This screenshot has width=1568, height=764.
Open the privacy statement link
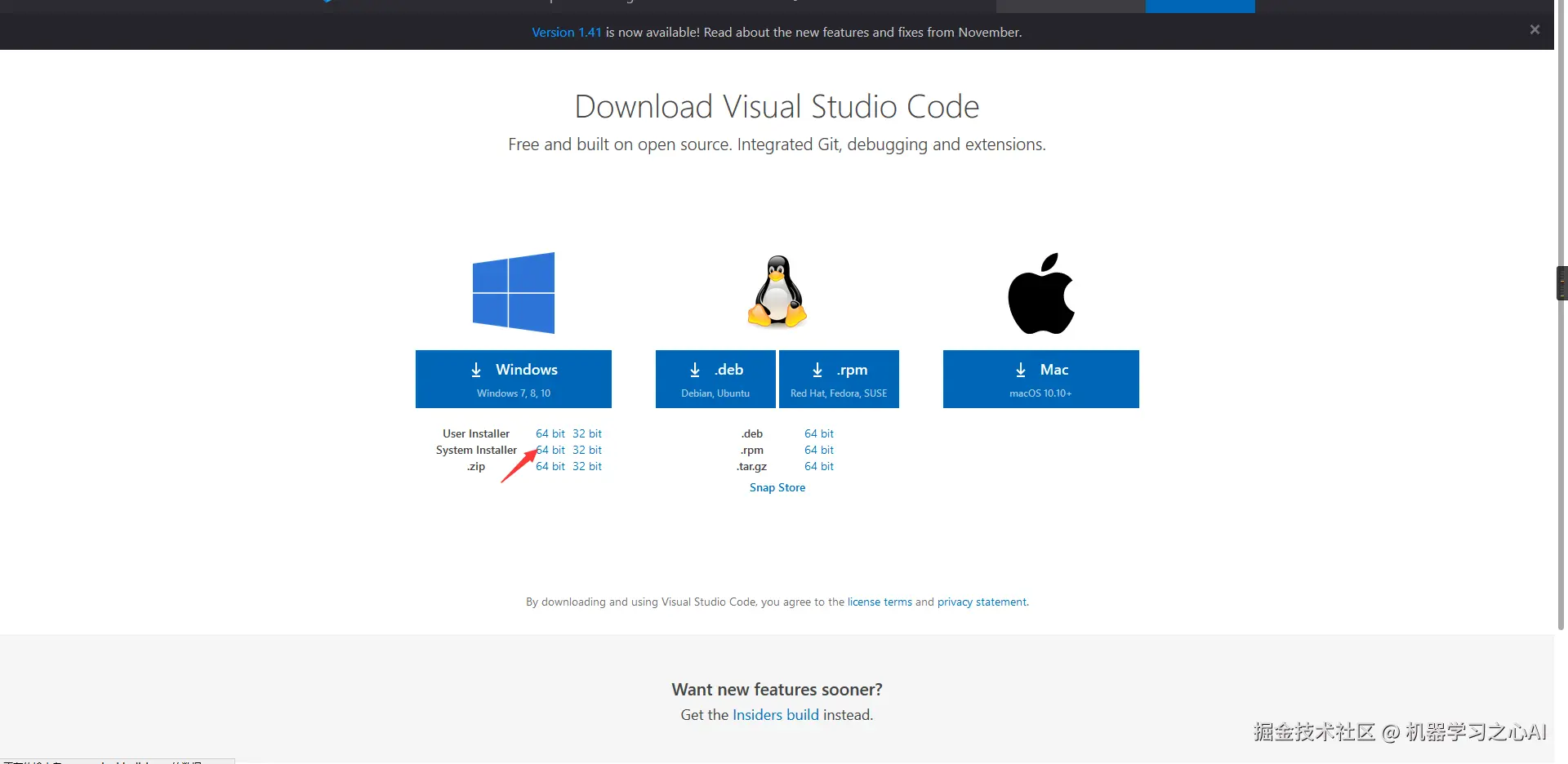pos(982,602)
